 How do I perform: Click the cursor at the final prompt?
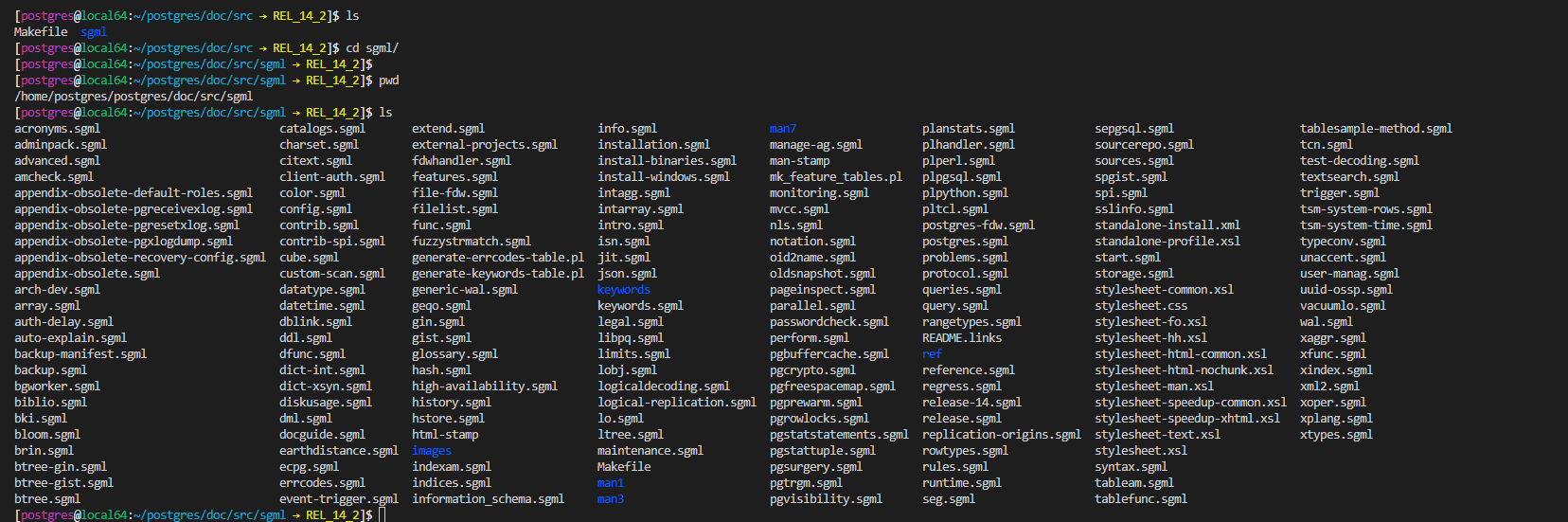pyautogui.click(x=383, y=515)
